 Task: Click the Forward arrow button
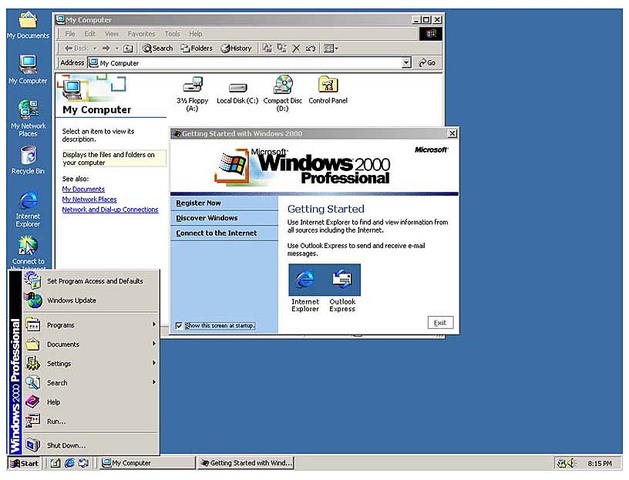click(106, 49)
